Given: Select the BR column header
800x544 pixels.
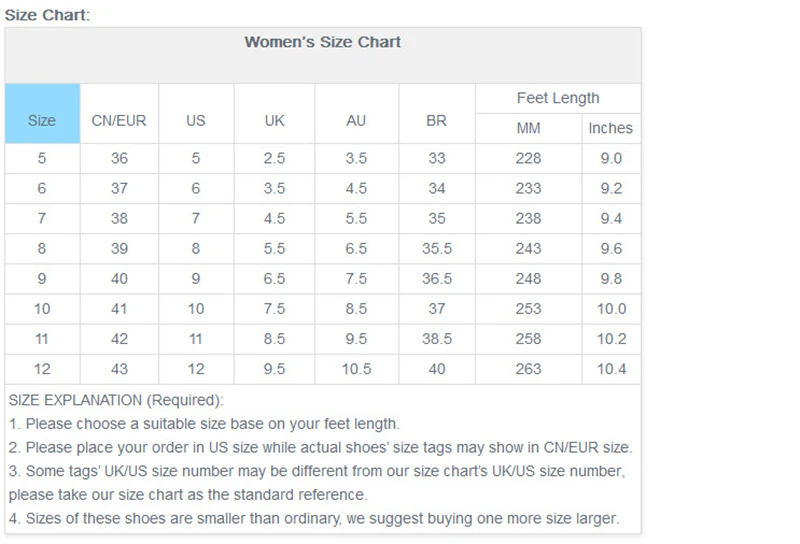Looking at the screenshot, I should coord(436,120).
